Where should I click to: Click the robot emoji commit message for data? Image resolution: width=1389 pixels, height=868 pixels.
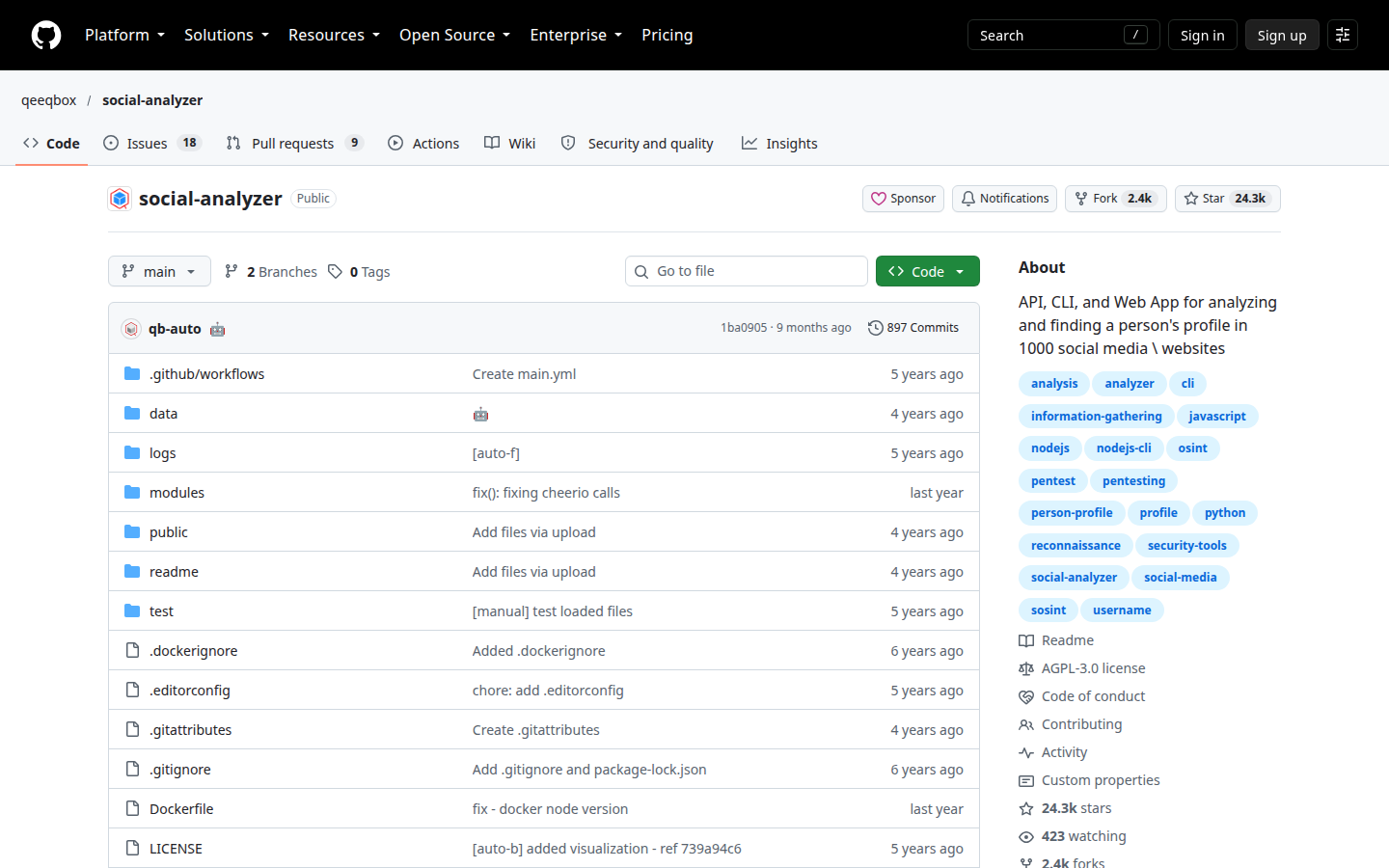coord(480,415)
